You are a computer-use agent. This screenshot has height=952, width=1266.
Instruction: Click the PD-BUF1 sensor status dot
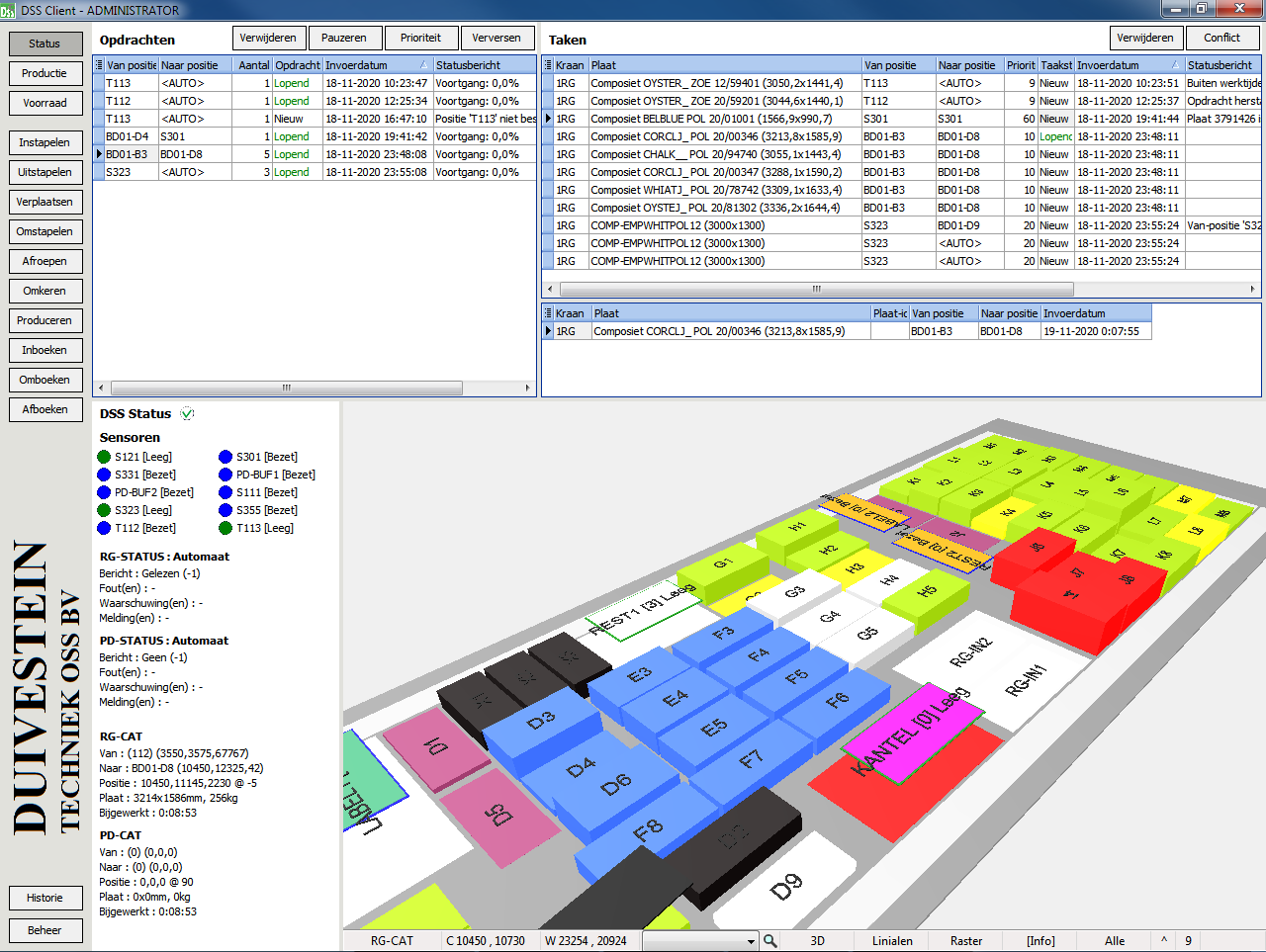point(224,475)
